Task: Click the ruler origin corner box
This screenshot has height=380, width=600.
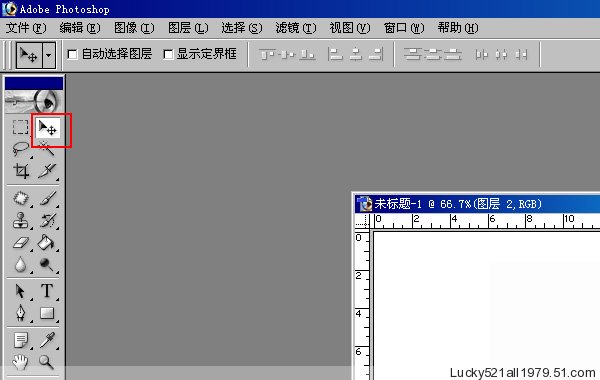Action: pos(363,221)
